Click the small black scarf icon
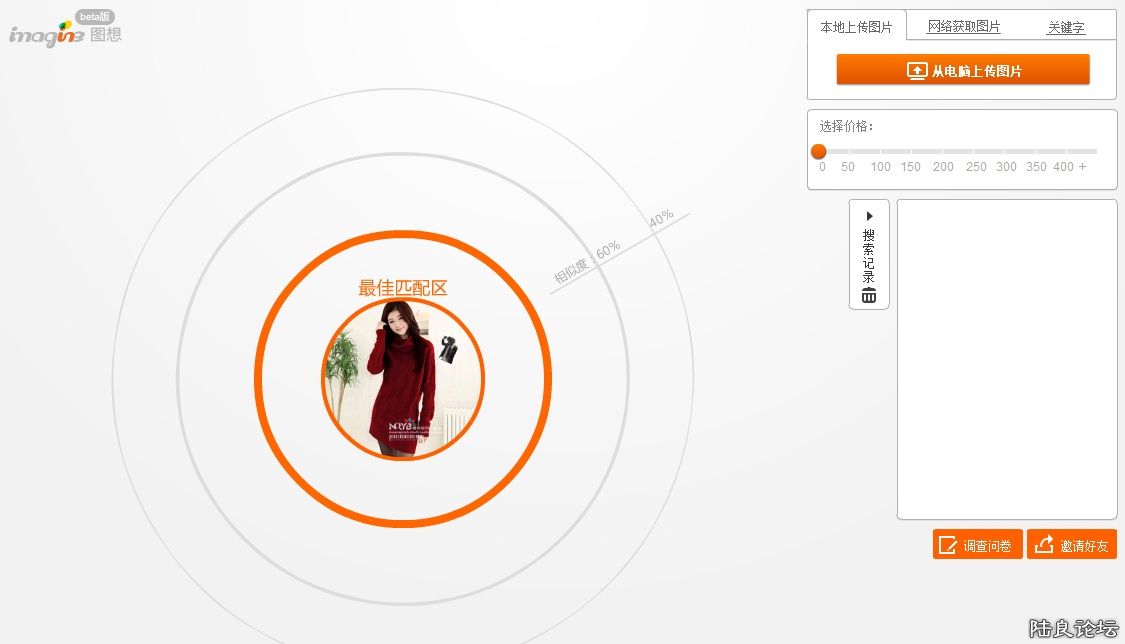 coord(446,349)
